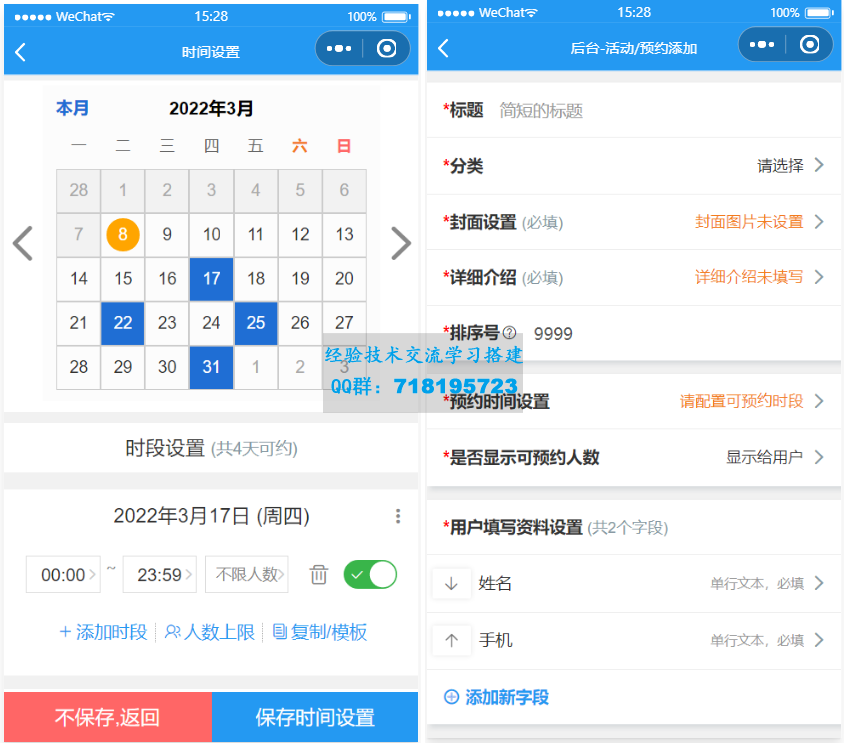The width and height of the screenshot is (847, 746).
Task: Open 封面设置 showing 封面图片未设置
Action: [x=635, y=223]
